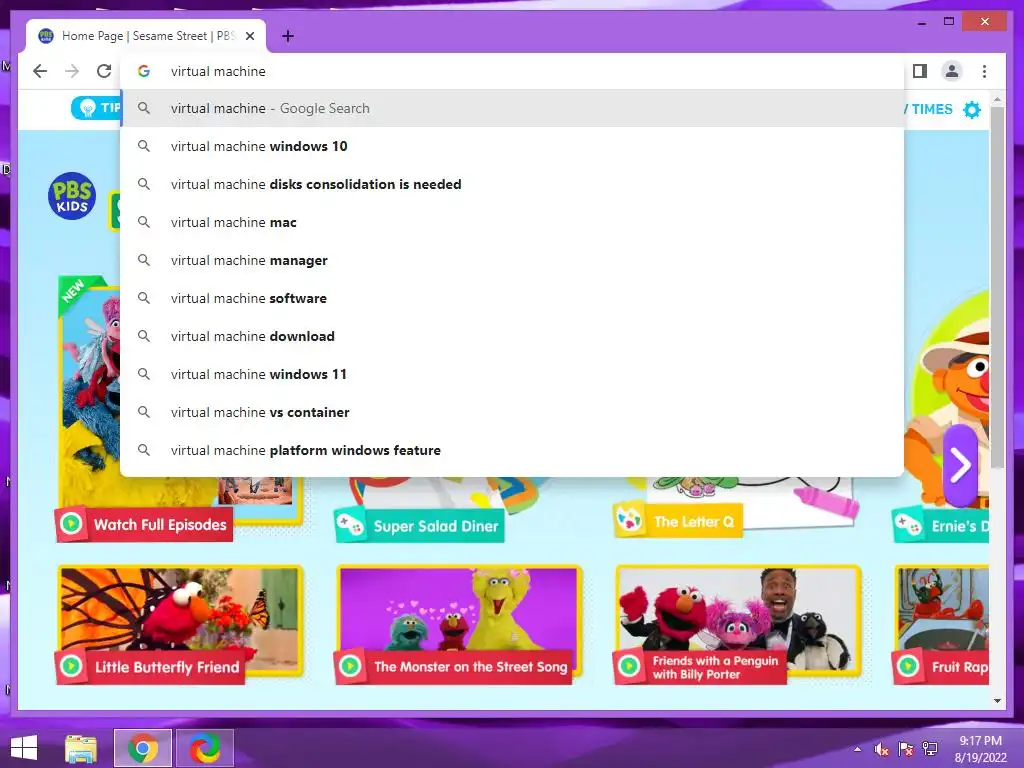
Task: Click the TIMES link in the header
Action: (931, 109)
